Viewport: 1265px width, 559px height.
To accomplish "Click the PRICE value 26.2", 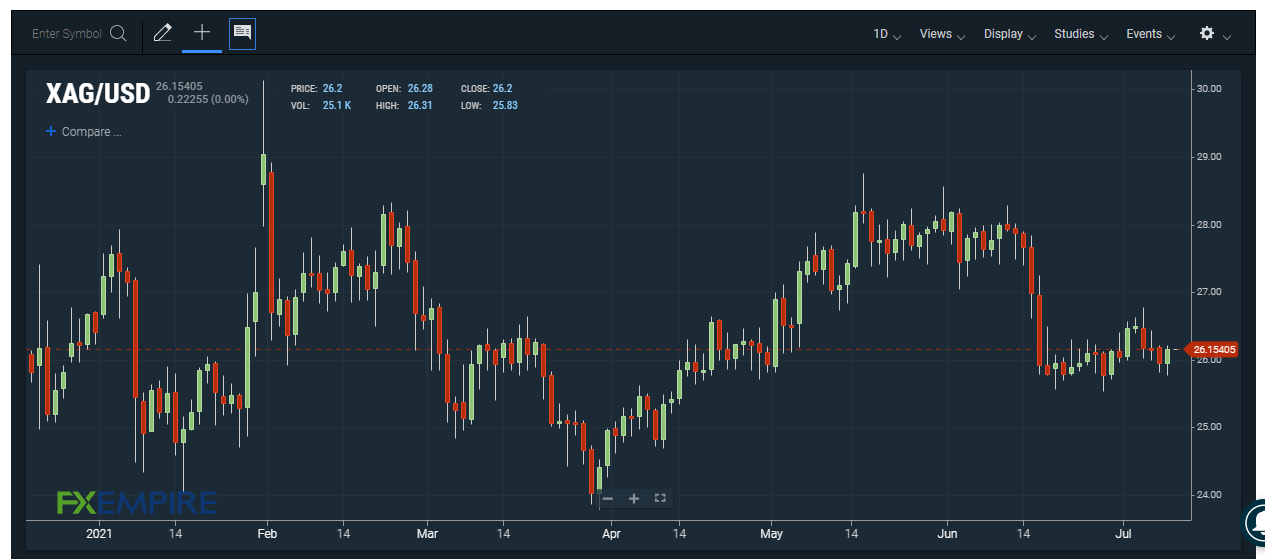I will [333, 89].
